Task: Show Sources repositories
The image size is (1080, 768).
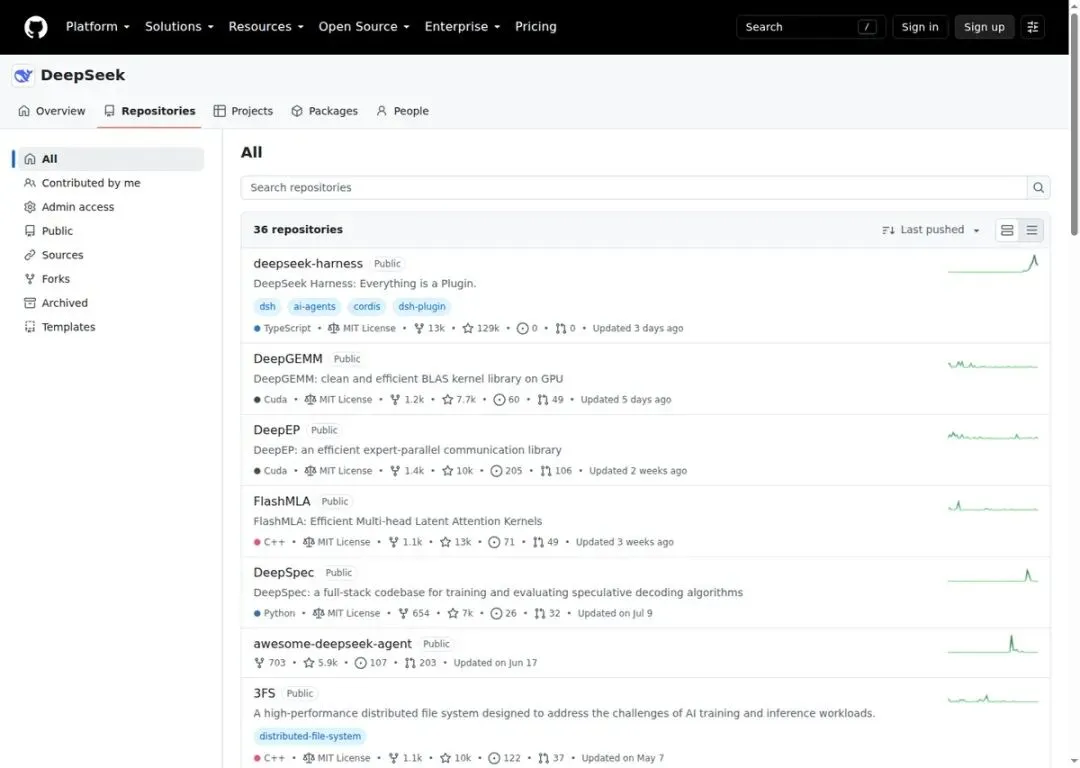Action: tap(110, 256)
